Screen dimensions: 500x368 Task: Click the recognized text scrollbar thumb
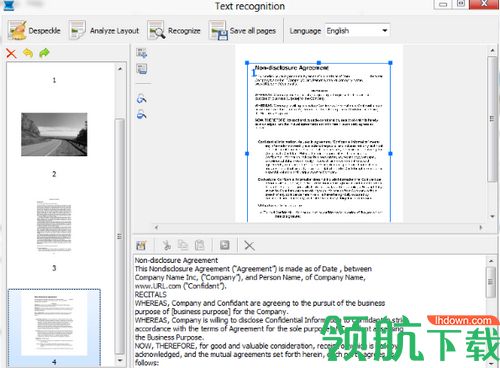pos(491,282)
